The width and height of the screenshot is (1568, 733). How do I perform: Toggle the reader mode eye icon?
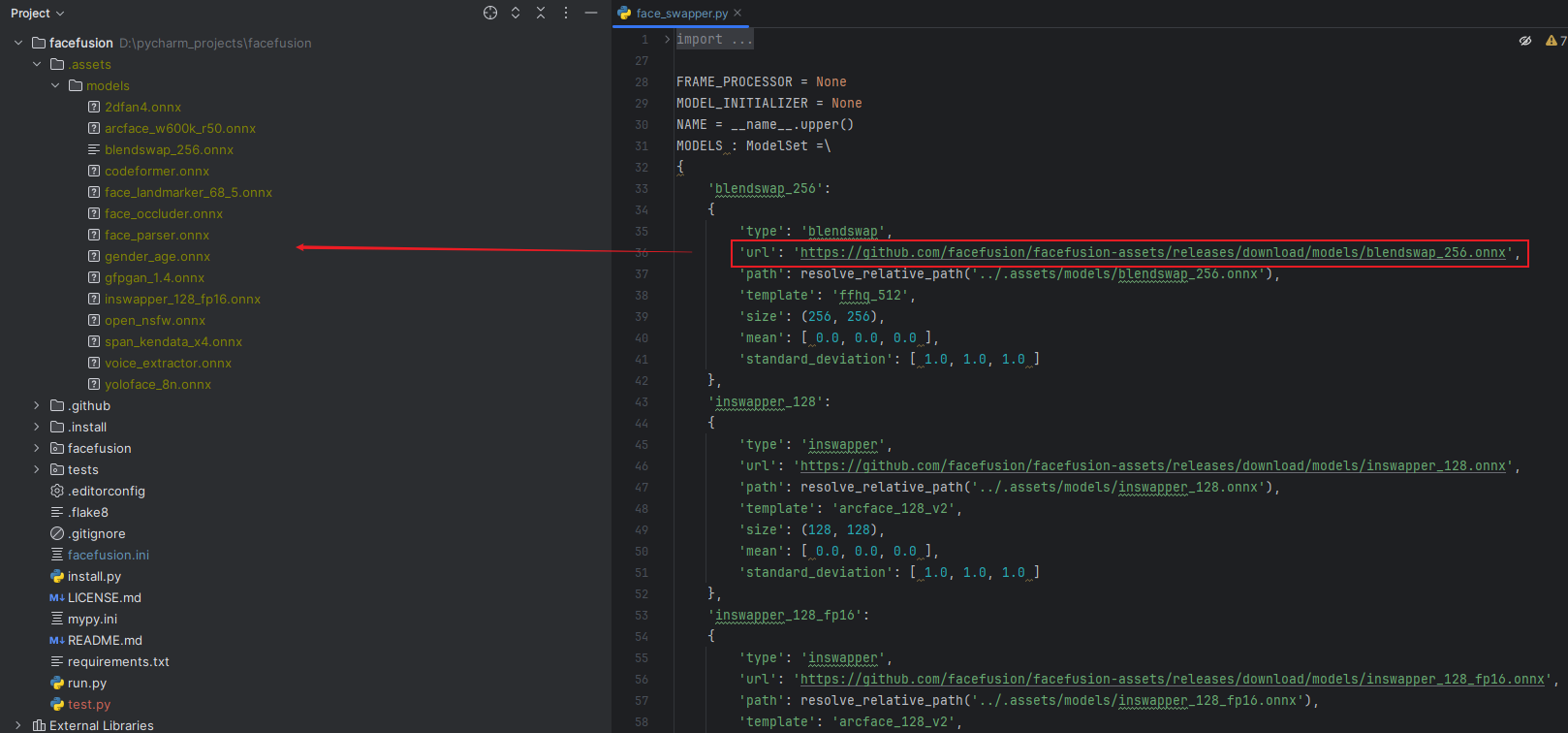point(1525,40)
